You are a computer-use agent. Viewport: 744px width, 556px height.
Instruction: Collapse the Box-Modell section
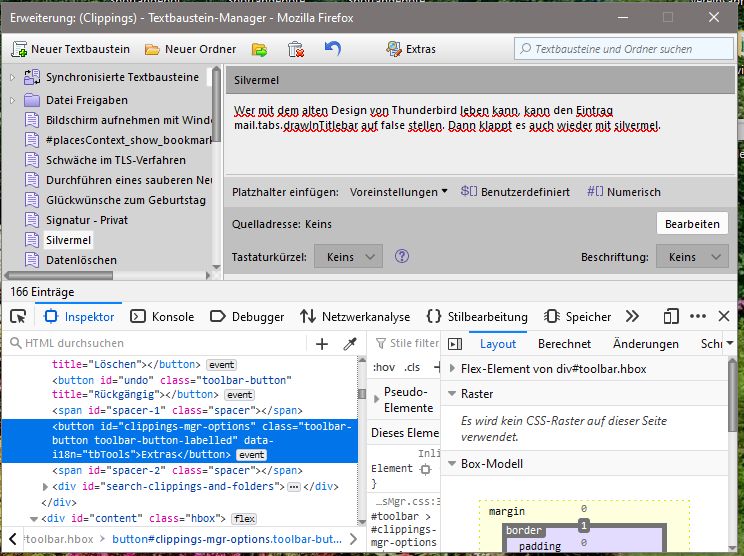452,464
